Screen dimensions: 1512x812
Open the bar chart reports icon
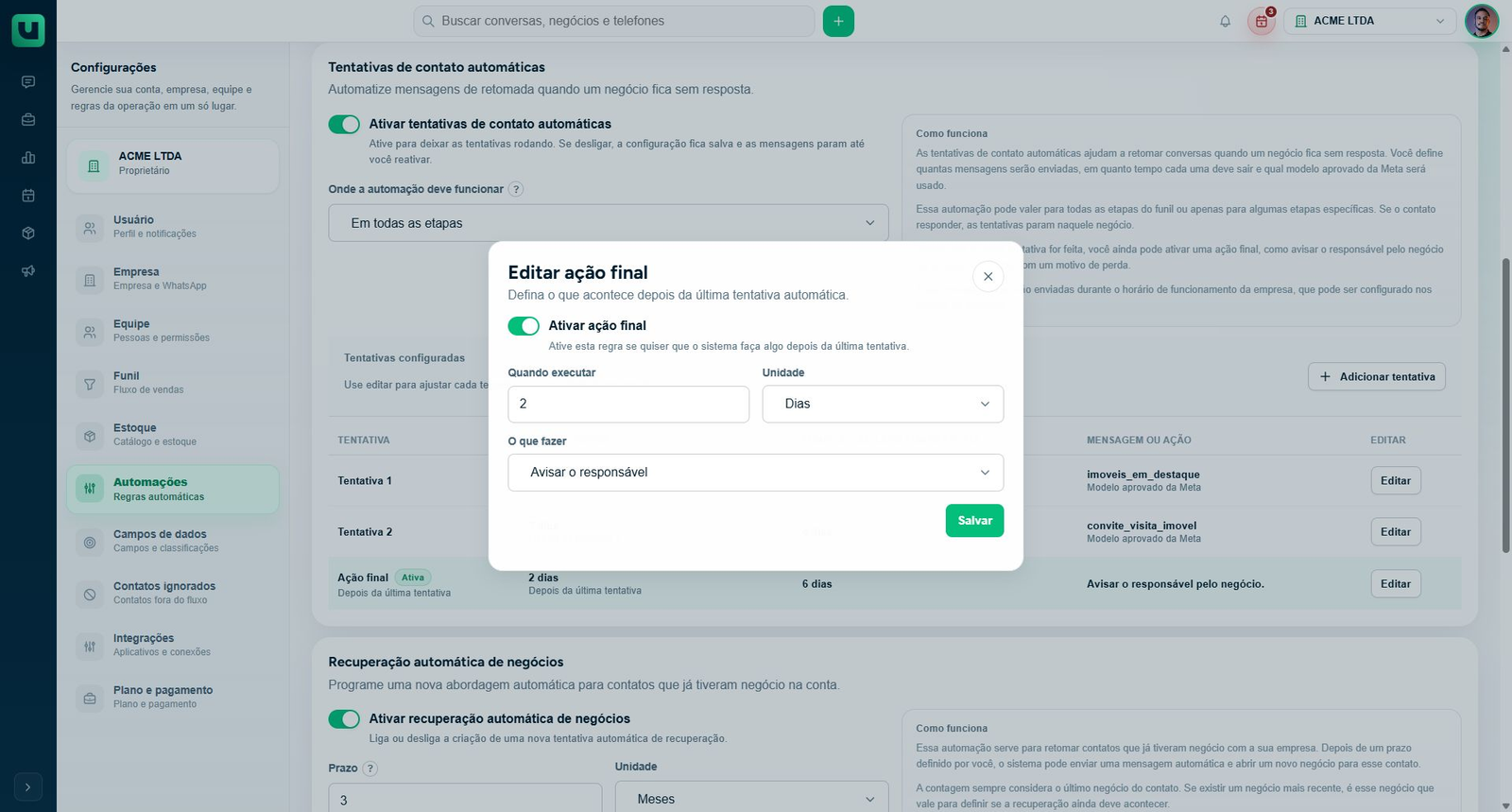pos(28,158)
